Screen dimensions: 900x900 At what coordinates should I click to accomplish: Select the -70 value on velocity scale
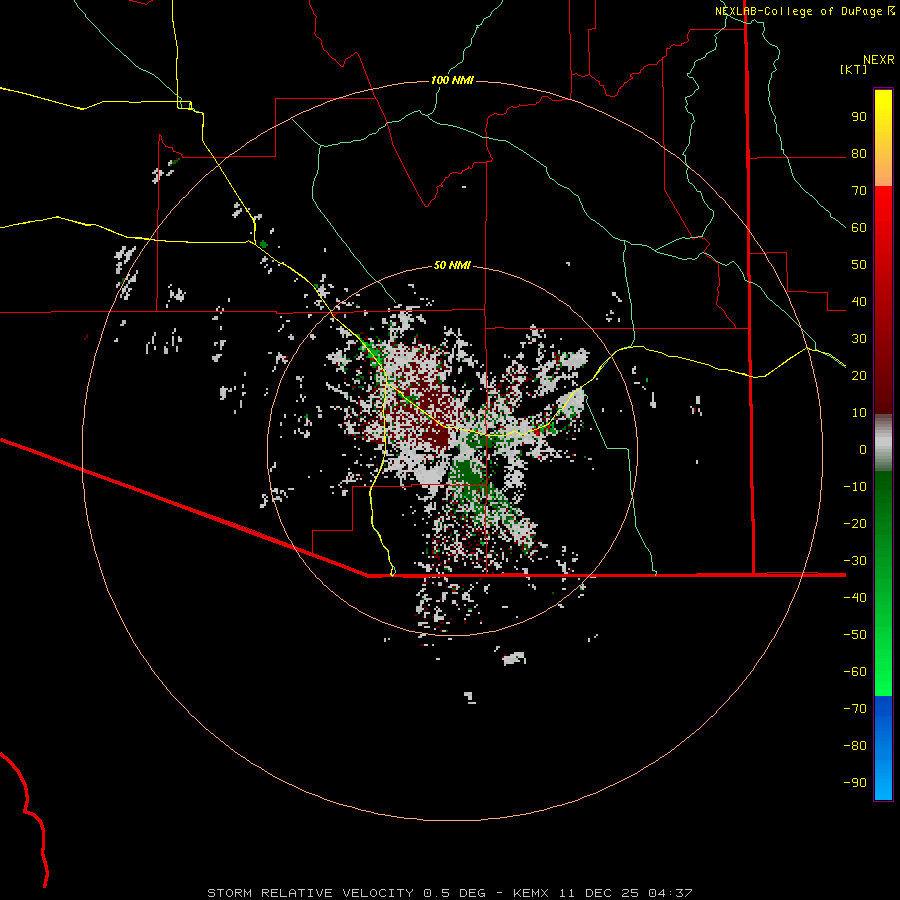(855, 709)
